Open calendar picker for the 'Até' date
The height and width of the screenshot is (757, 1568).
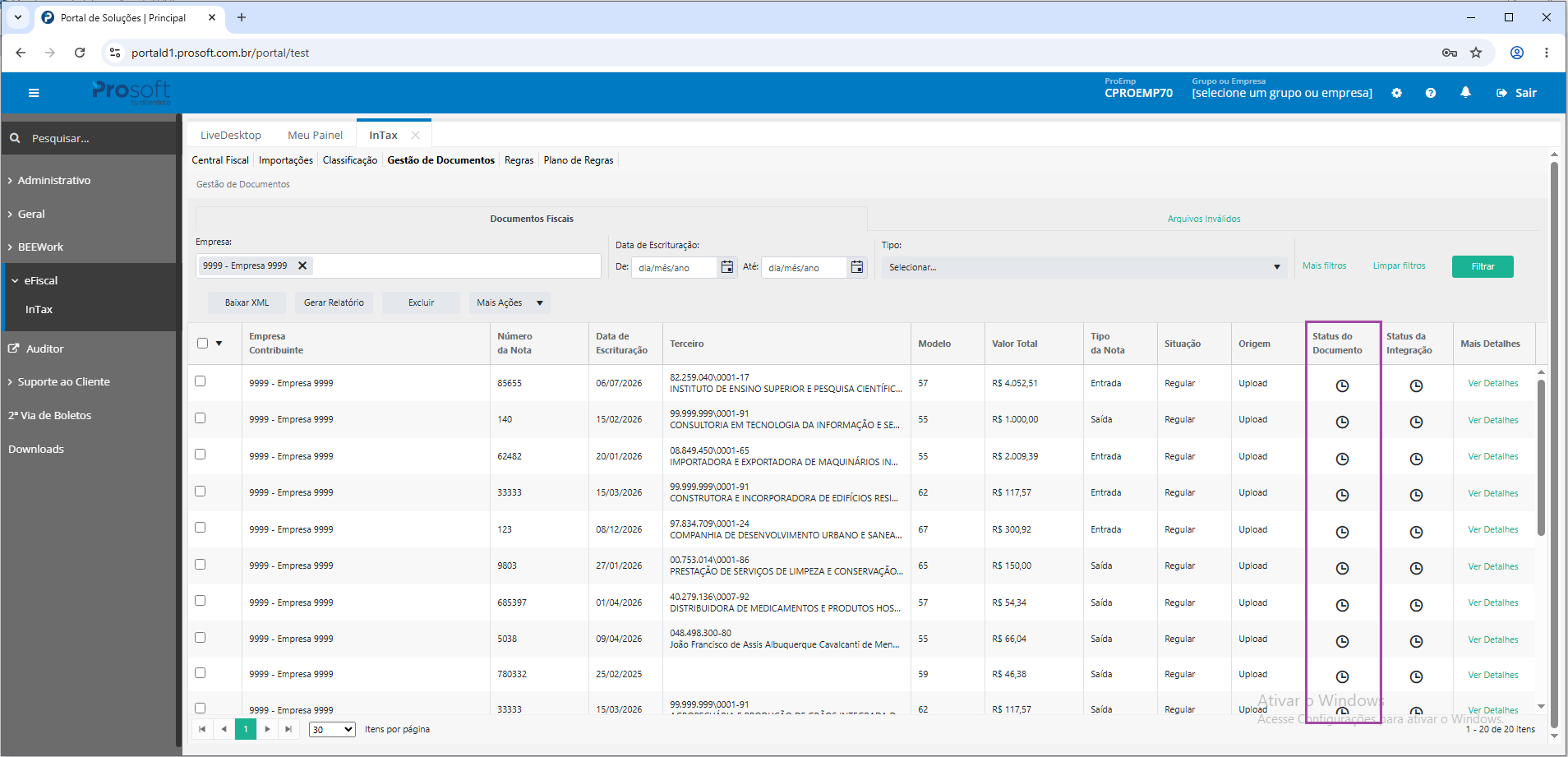(x=856, y=267)
